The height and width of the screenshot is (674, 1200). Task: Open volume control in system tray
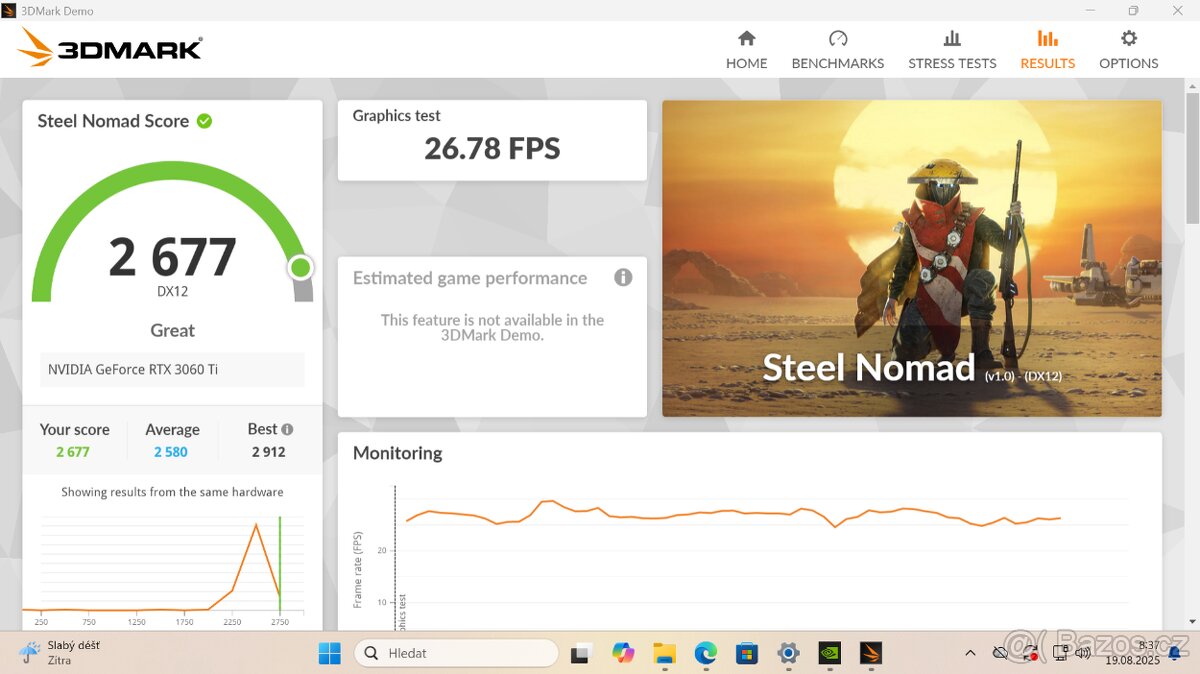[1083, 653]
